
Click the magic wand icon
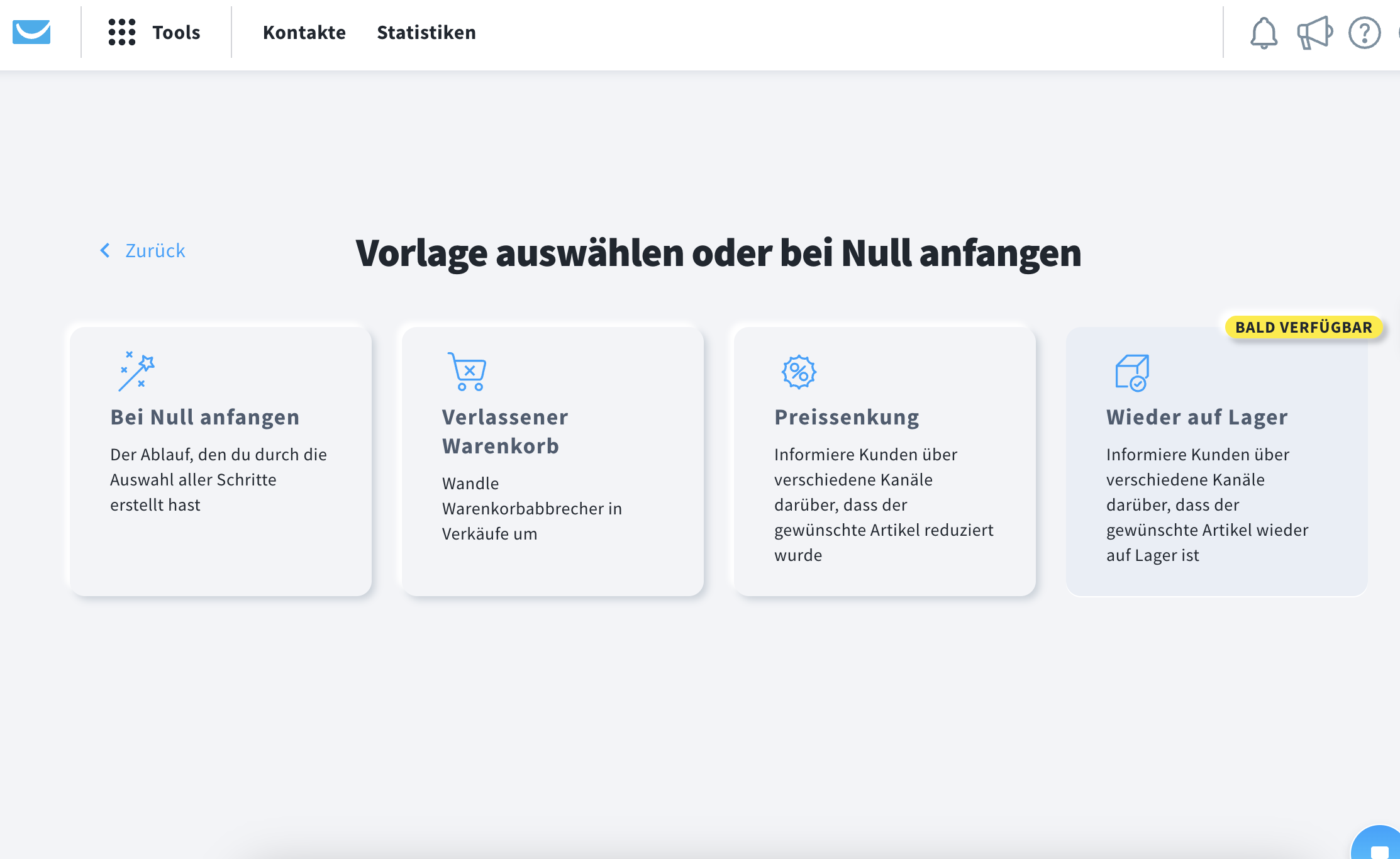136,371
